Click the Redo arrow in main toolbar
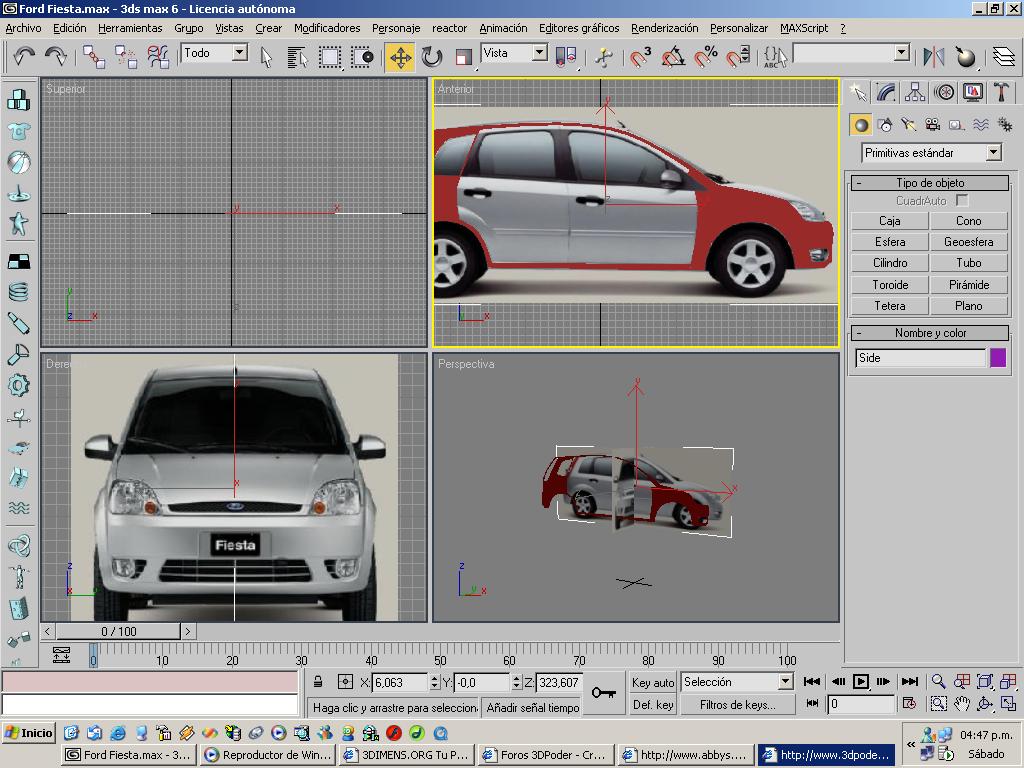 click(56, 57)
